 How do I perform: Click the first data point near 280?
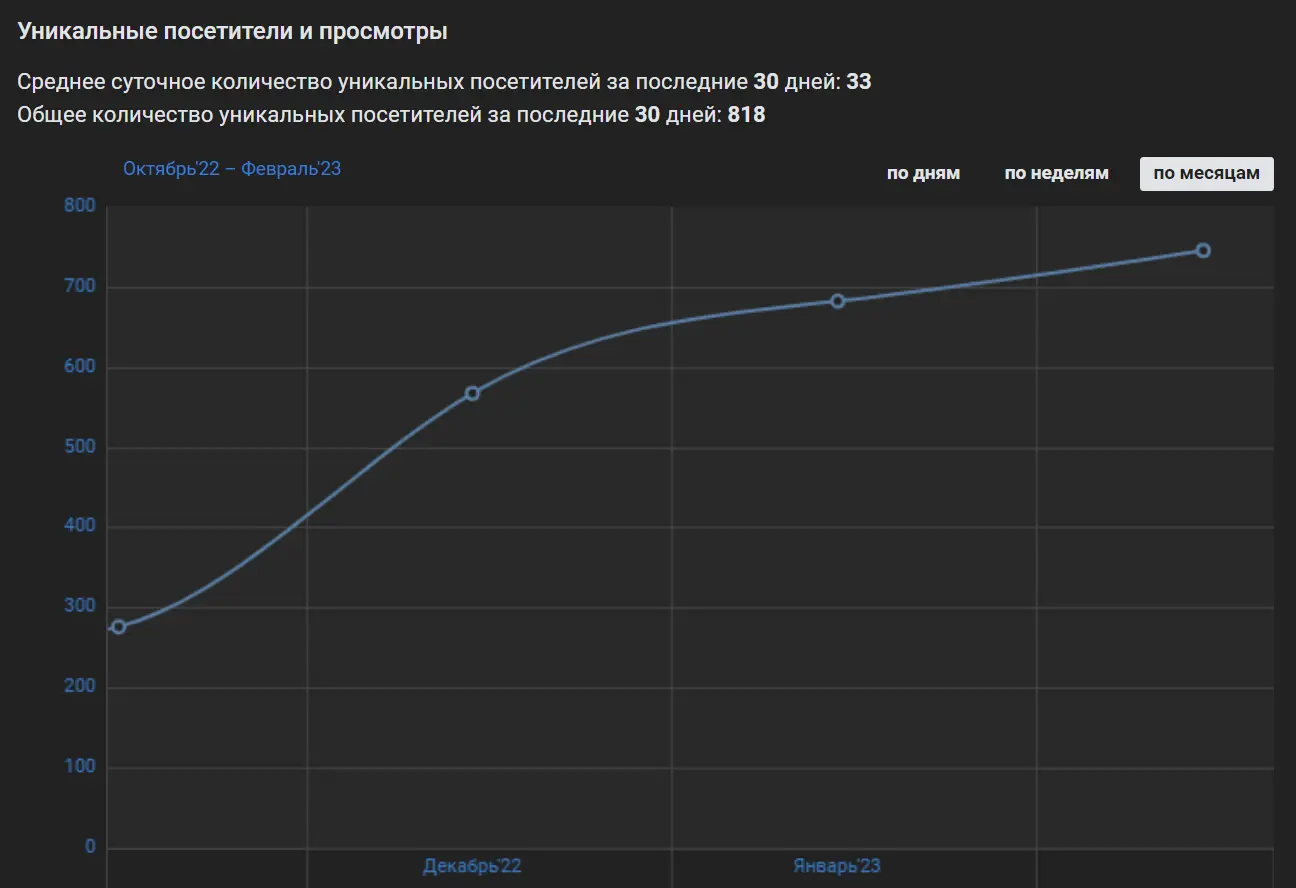[119, 627]
